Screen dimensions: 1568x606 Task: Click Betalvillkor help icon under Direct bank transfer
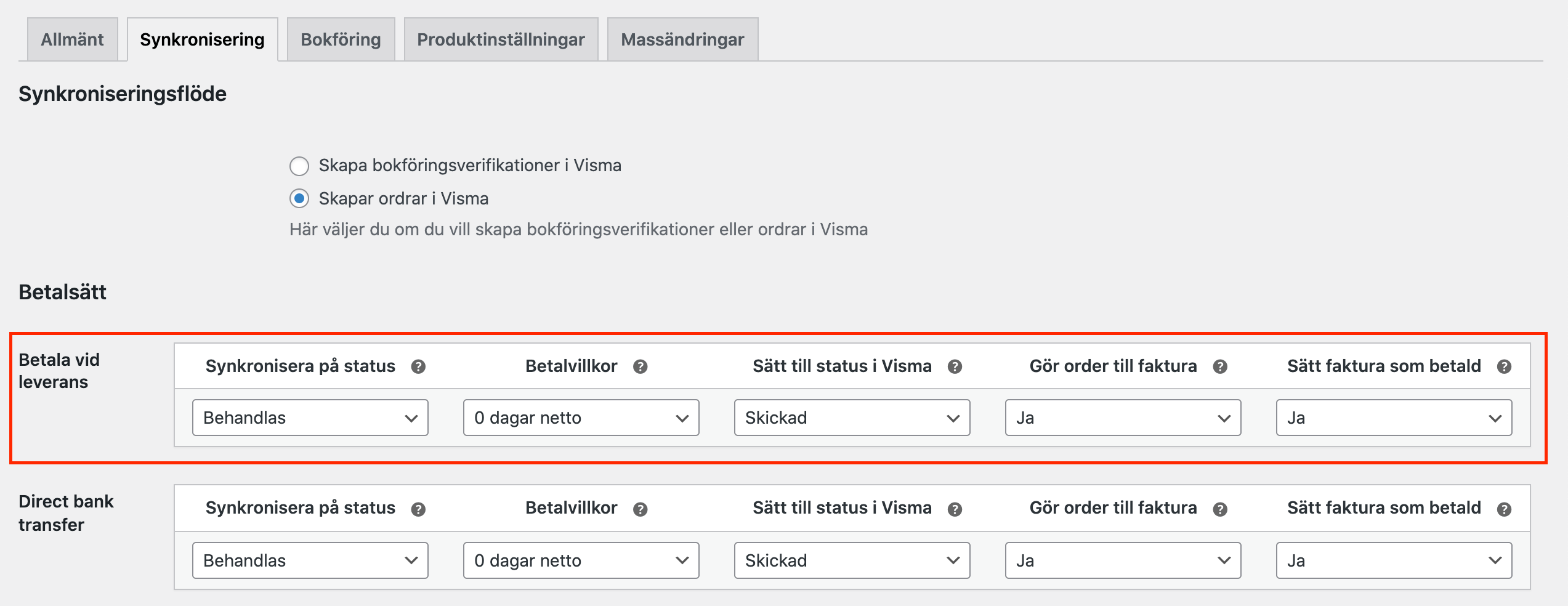[x=641, y=507]
